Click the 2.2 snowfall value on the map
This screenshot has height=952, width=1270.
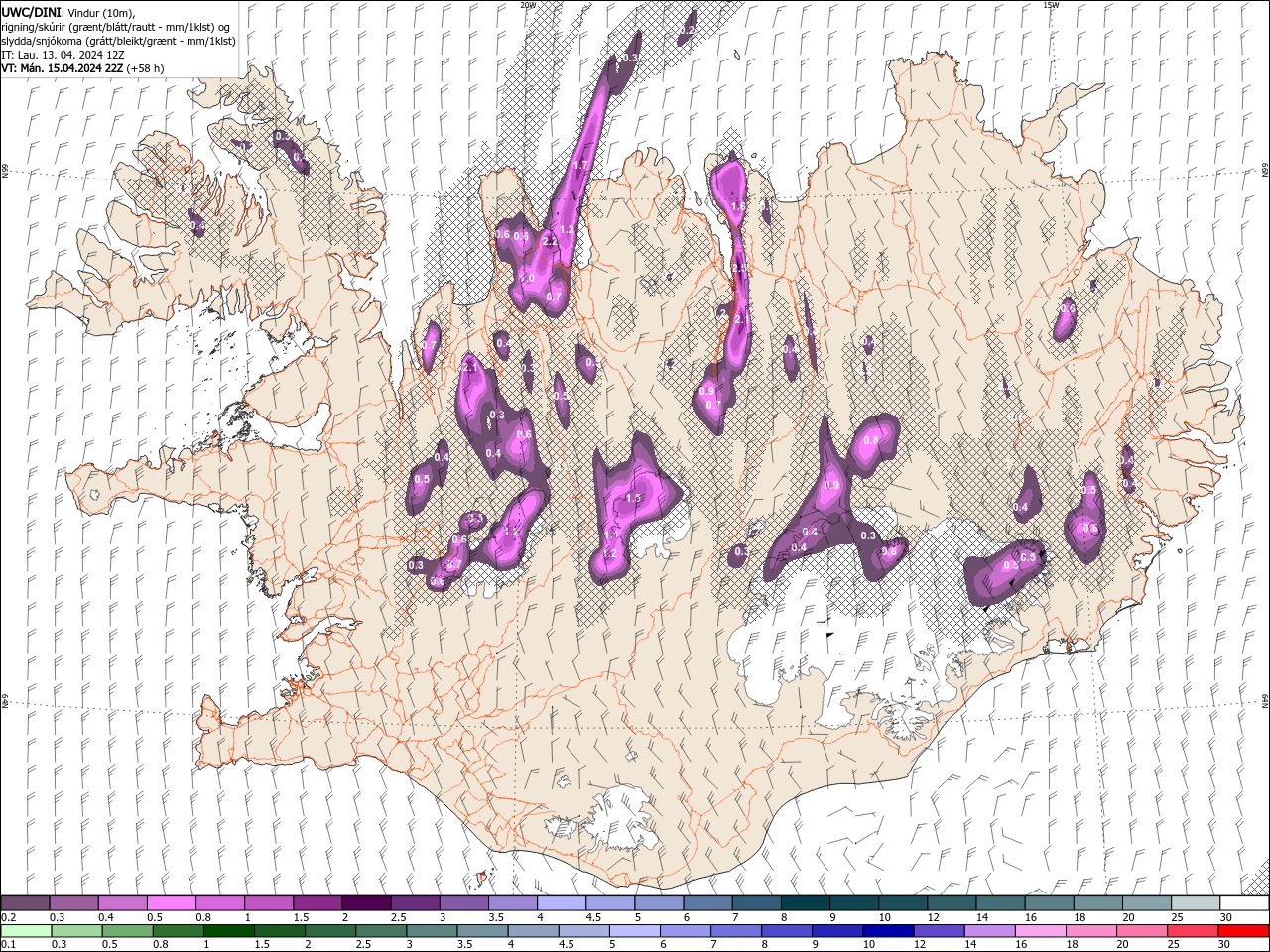[x=550, y=241]
